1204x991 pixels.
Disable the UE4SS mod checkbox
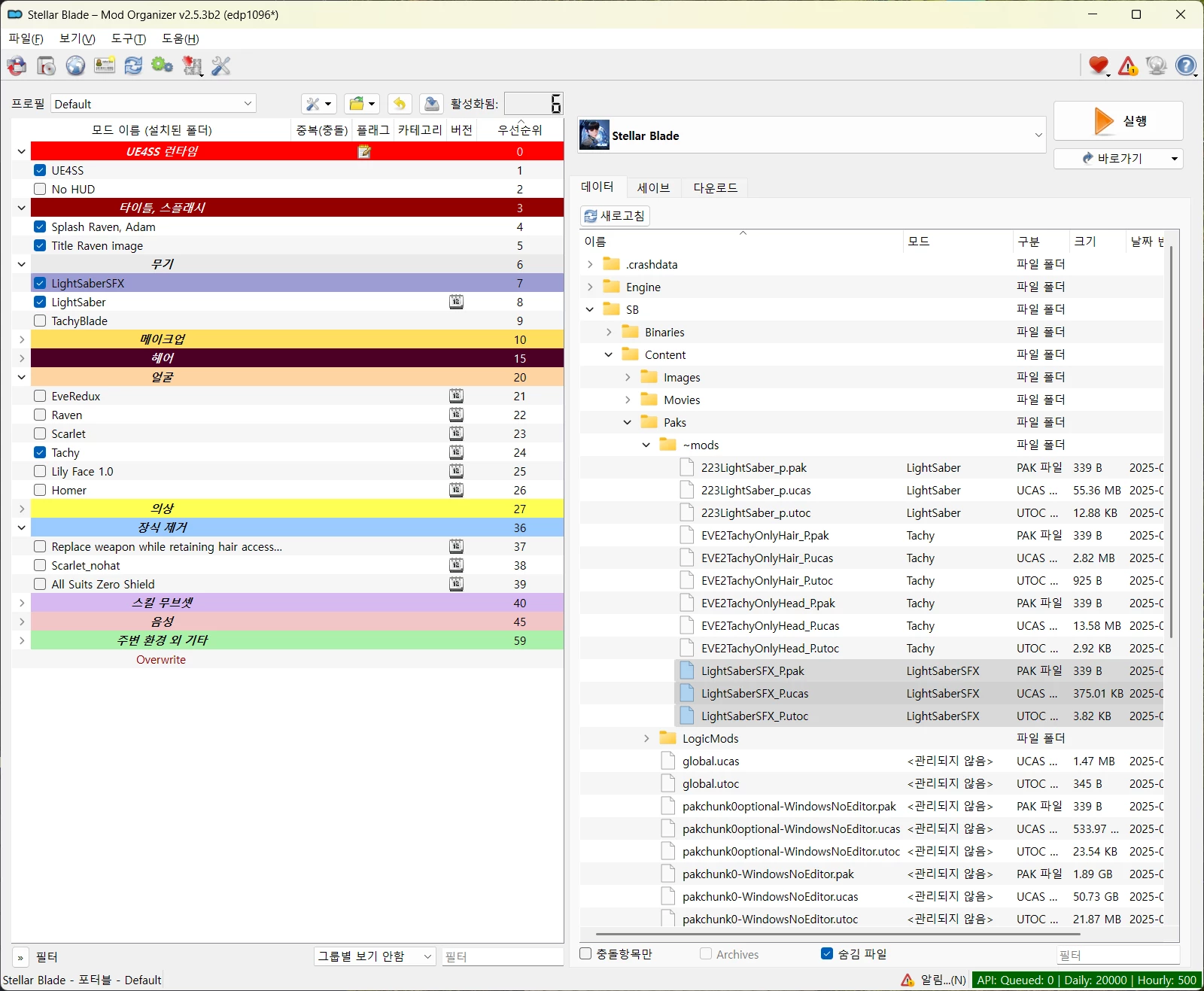(40, 170)
